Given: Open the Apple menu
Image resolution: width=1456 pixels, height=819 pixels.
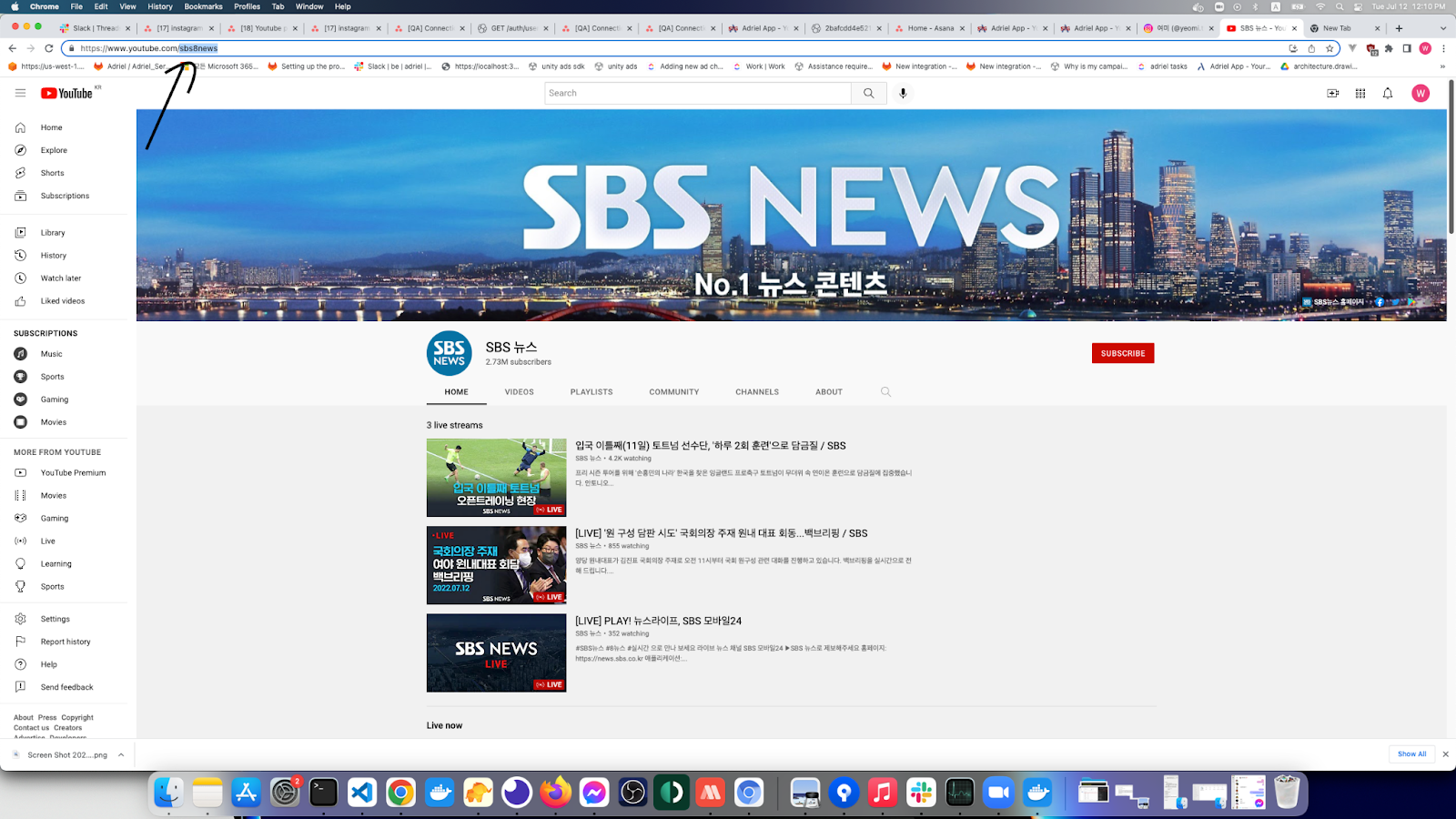Looking at the screenshot, I should (x=15, y=6).
